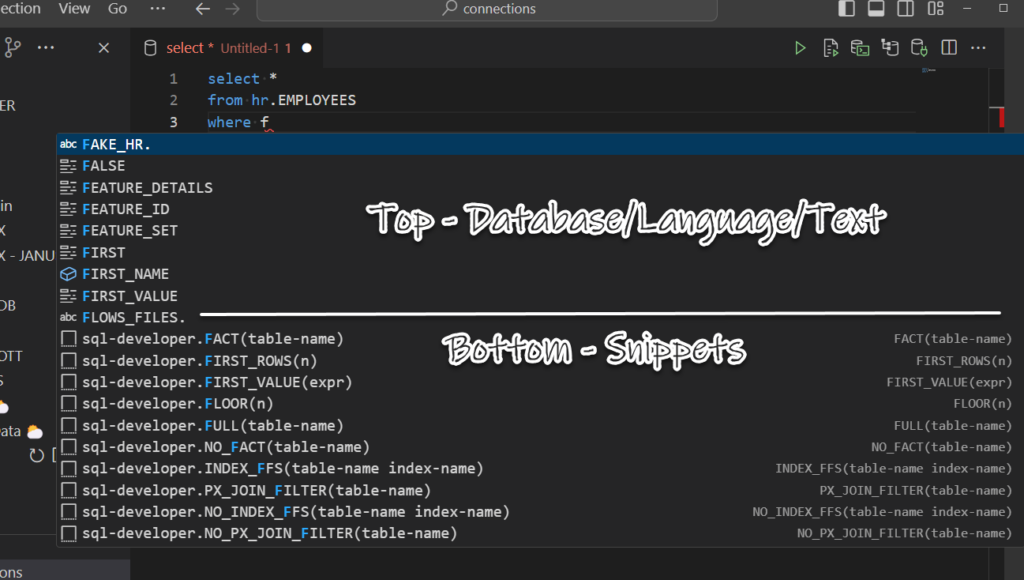Click the cube icon beside FIRST_NAME

click(69, 274)
